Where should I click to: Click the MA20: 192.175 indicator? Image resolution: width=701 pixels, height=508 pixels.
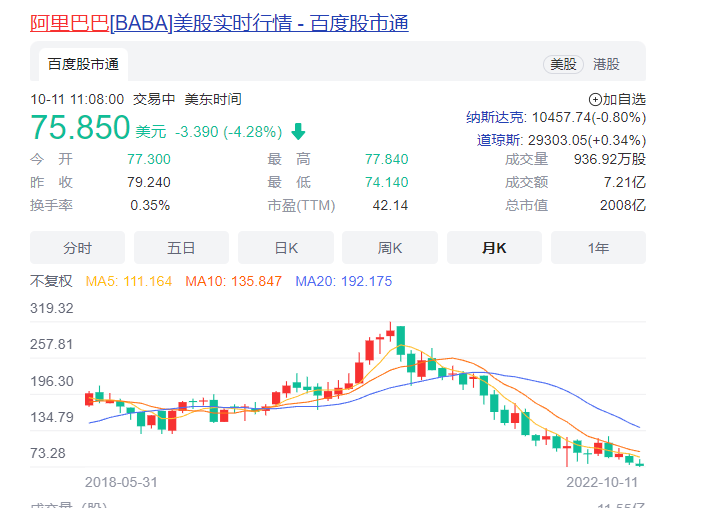(x=343, y=281)
